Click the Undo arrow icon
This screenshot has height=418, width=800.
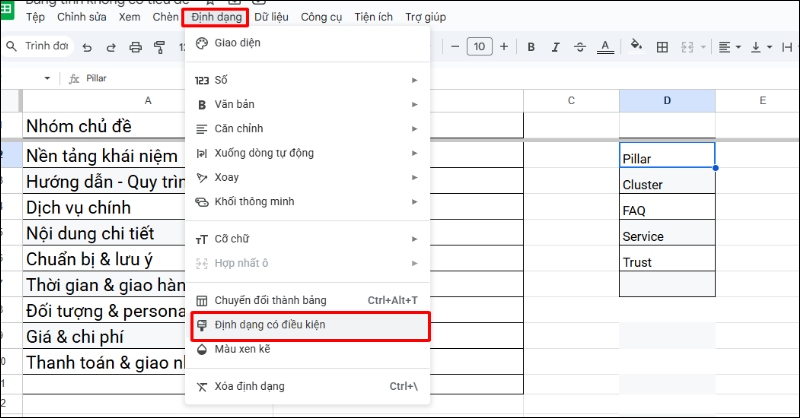(87, 47)
